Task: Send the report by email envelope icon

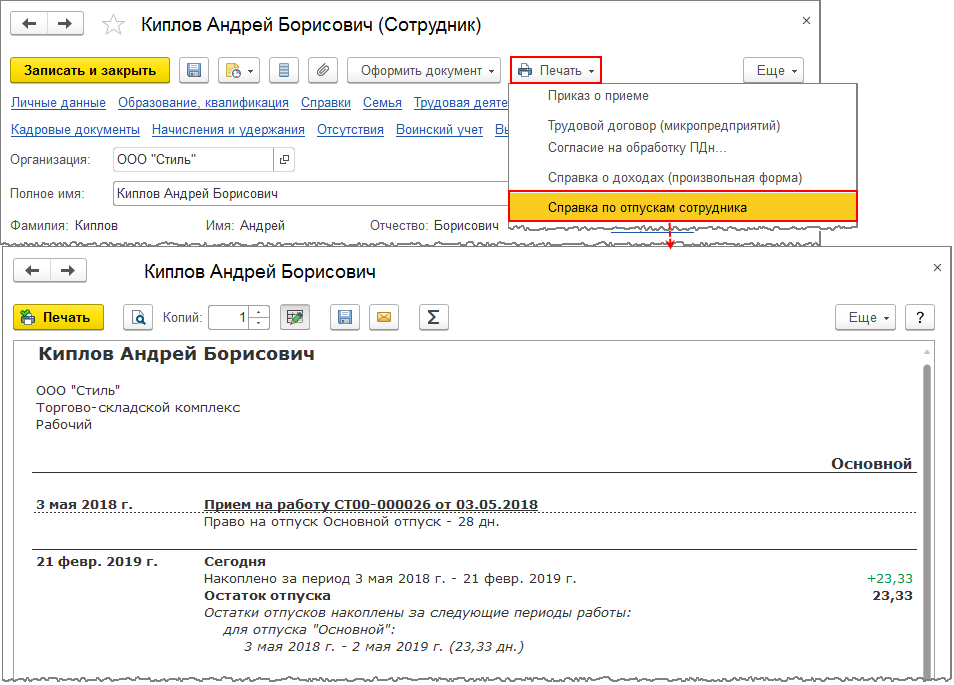Action: click(x=384, y=318)
